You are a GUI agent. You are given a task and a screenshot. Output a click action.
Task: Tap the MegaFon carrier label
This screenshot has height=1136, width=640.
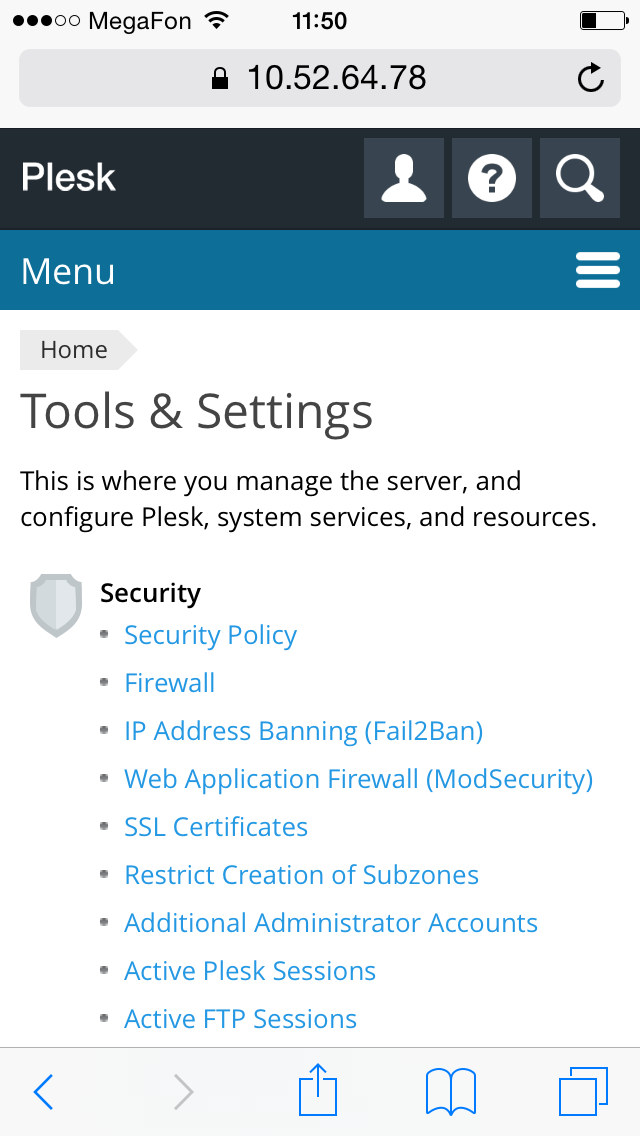coord(141,21)
